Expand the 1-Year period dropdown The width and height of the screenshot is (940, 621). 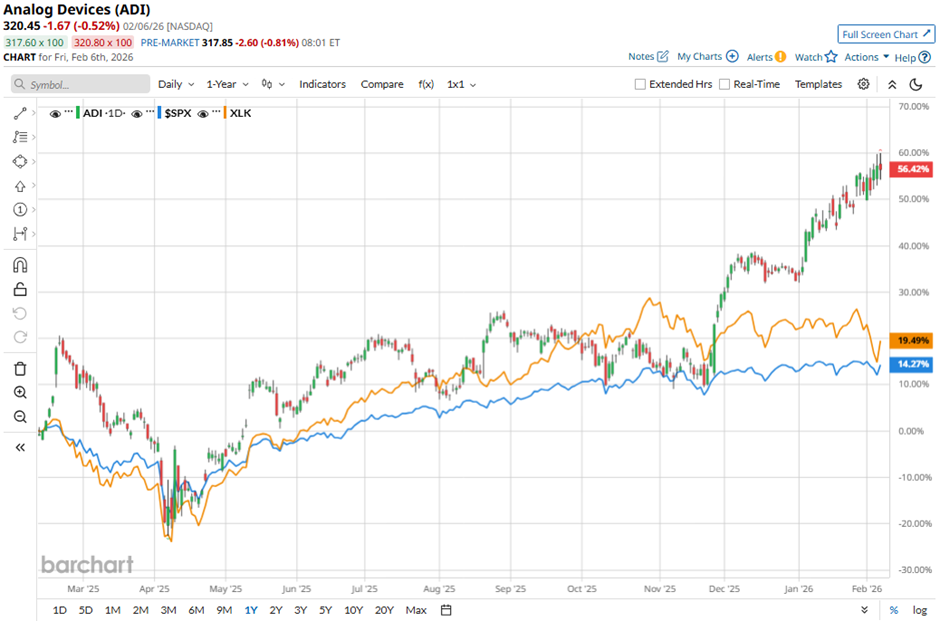pyautogui.click(x=229, y=84)
